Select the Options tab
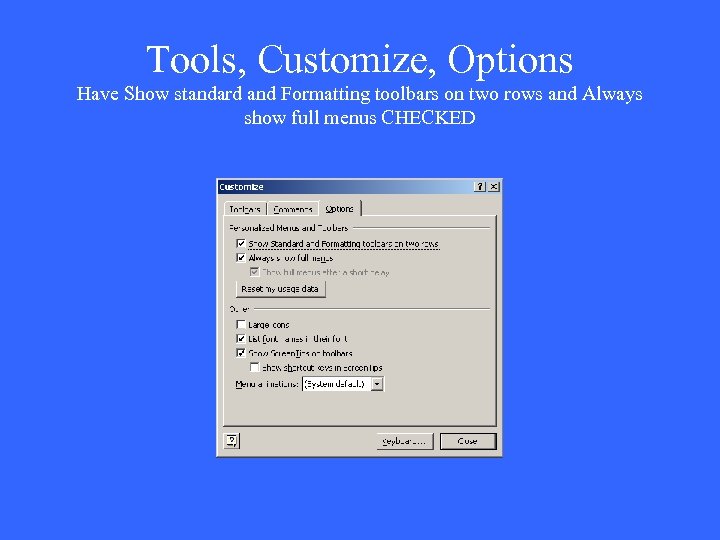 [x=340, y=208]
